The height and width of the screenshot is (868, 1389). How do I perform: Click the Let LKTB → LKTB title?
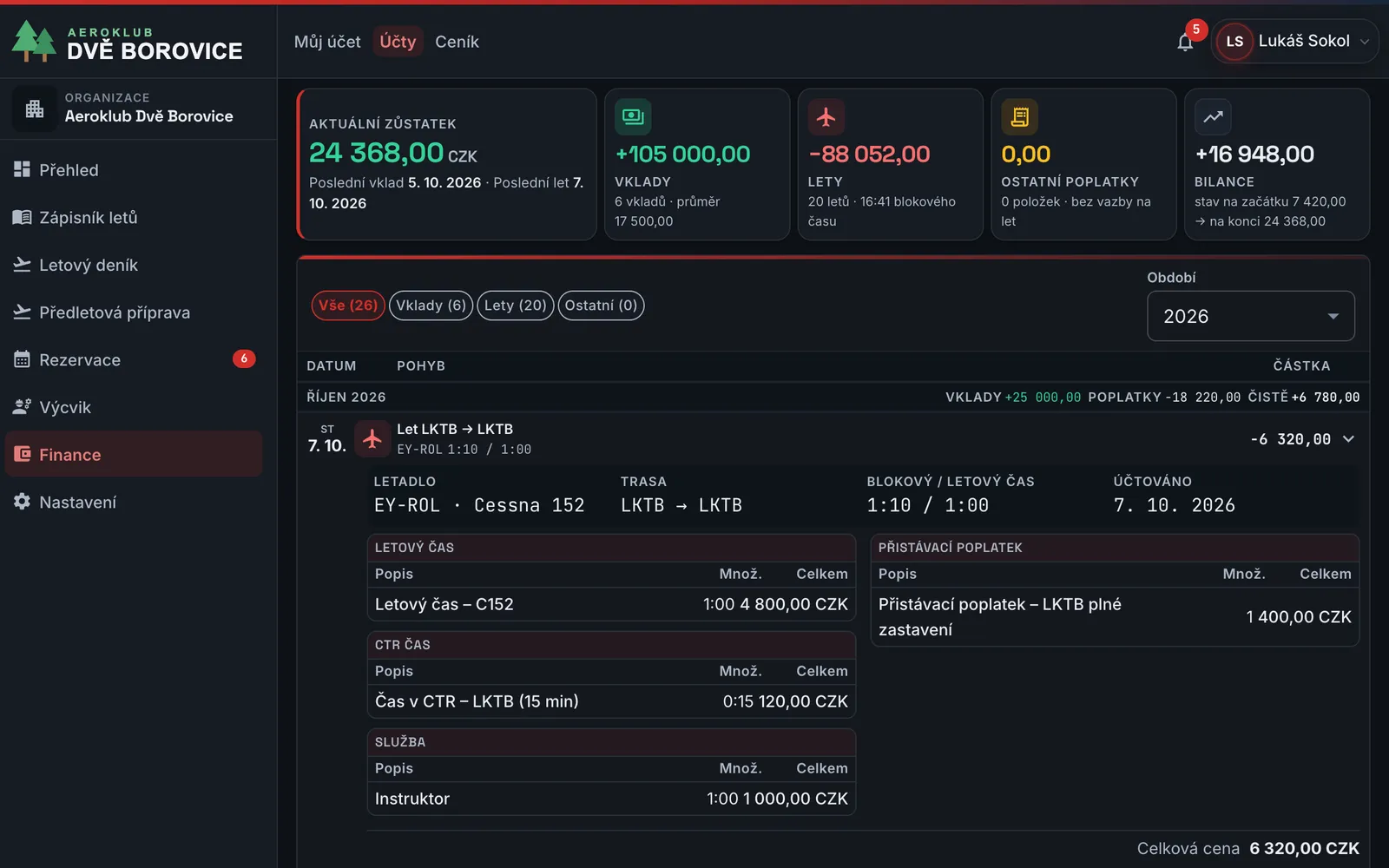455,429
